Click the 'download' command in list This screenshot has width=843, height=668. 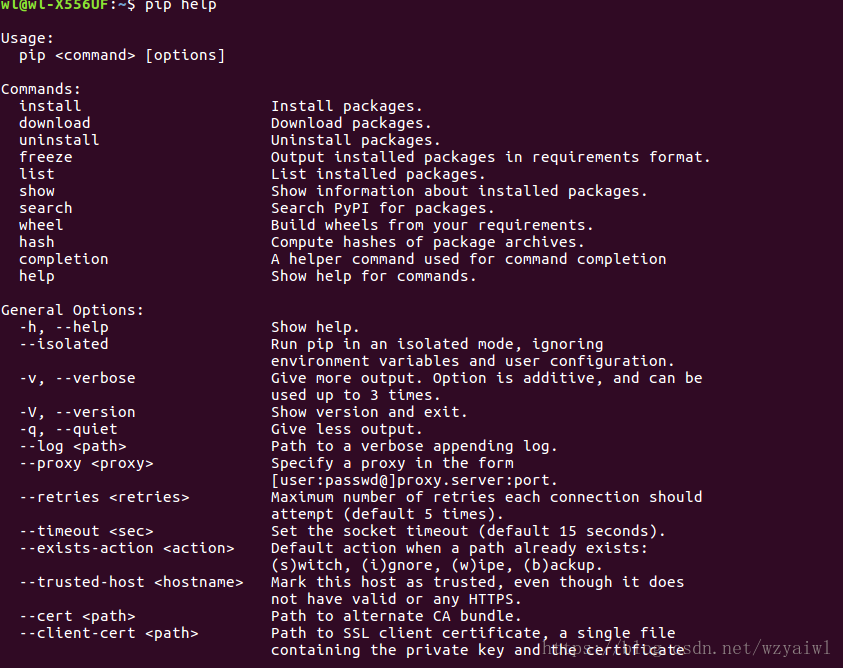point(55,123)
